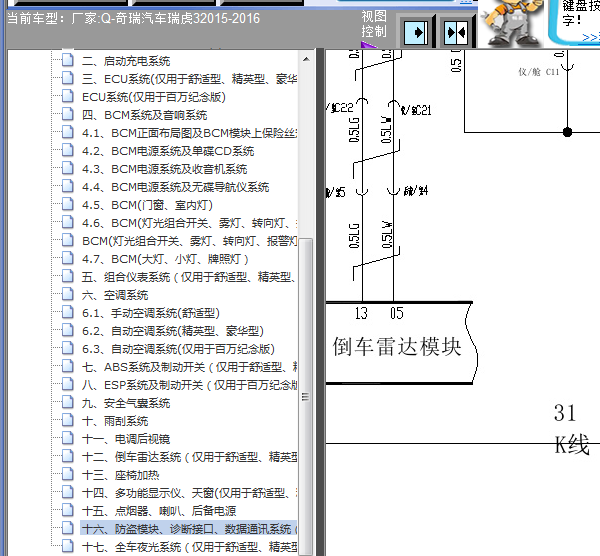Click pin 13 of 倒车雷达模块
The image size is (600, 556).
tap(361, 313)
